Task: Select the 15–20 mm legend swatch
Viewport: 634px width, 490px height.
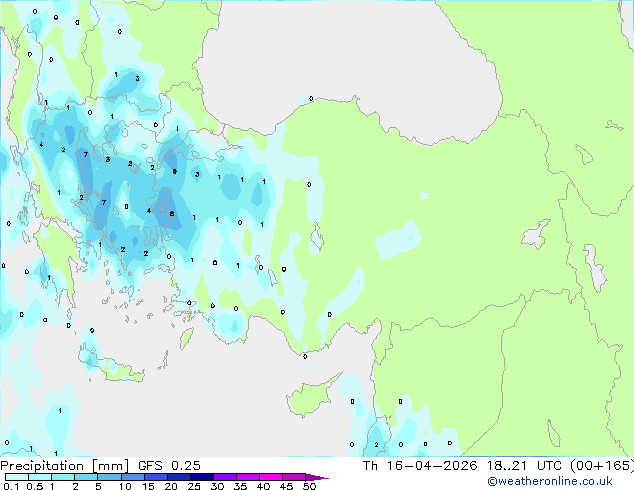Action: pyautogui.click(x=155, y=477)
